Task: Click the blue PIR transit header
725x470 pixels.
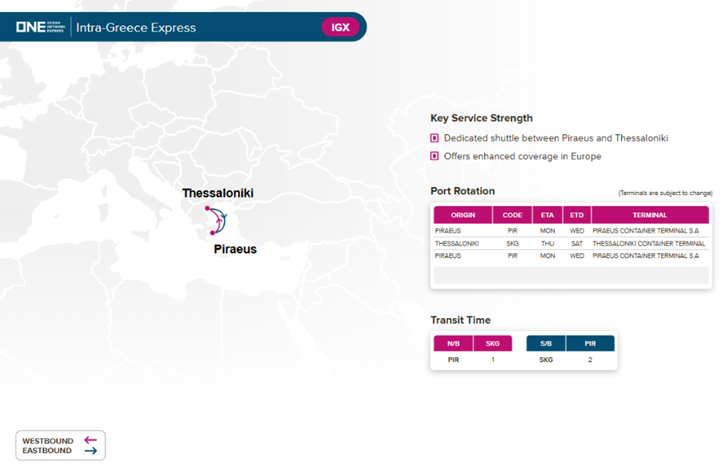Action: [x=589, y=343]
